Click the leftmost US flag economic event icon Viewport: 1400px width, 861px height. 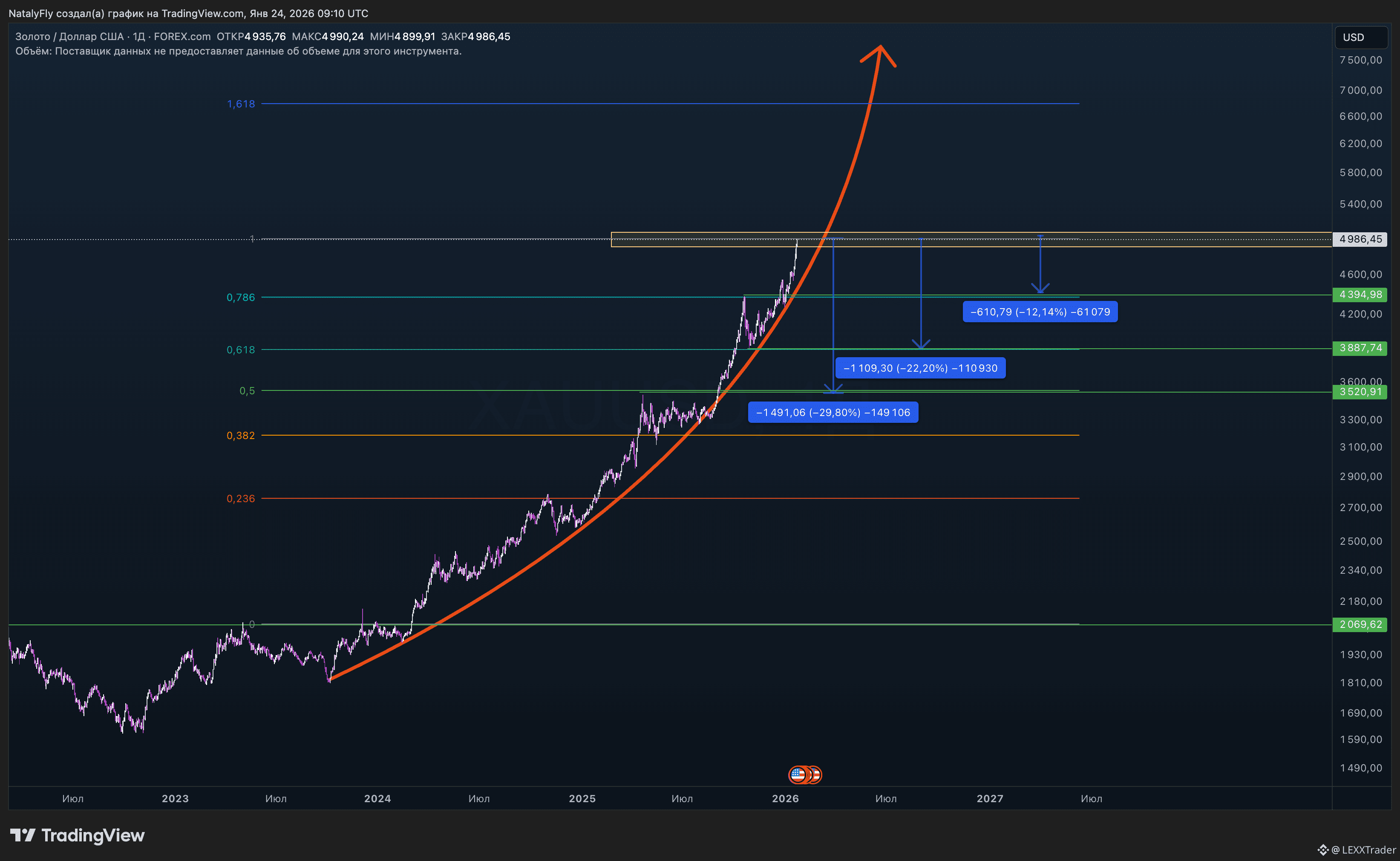coord(798,774)
